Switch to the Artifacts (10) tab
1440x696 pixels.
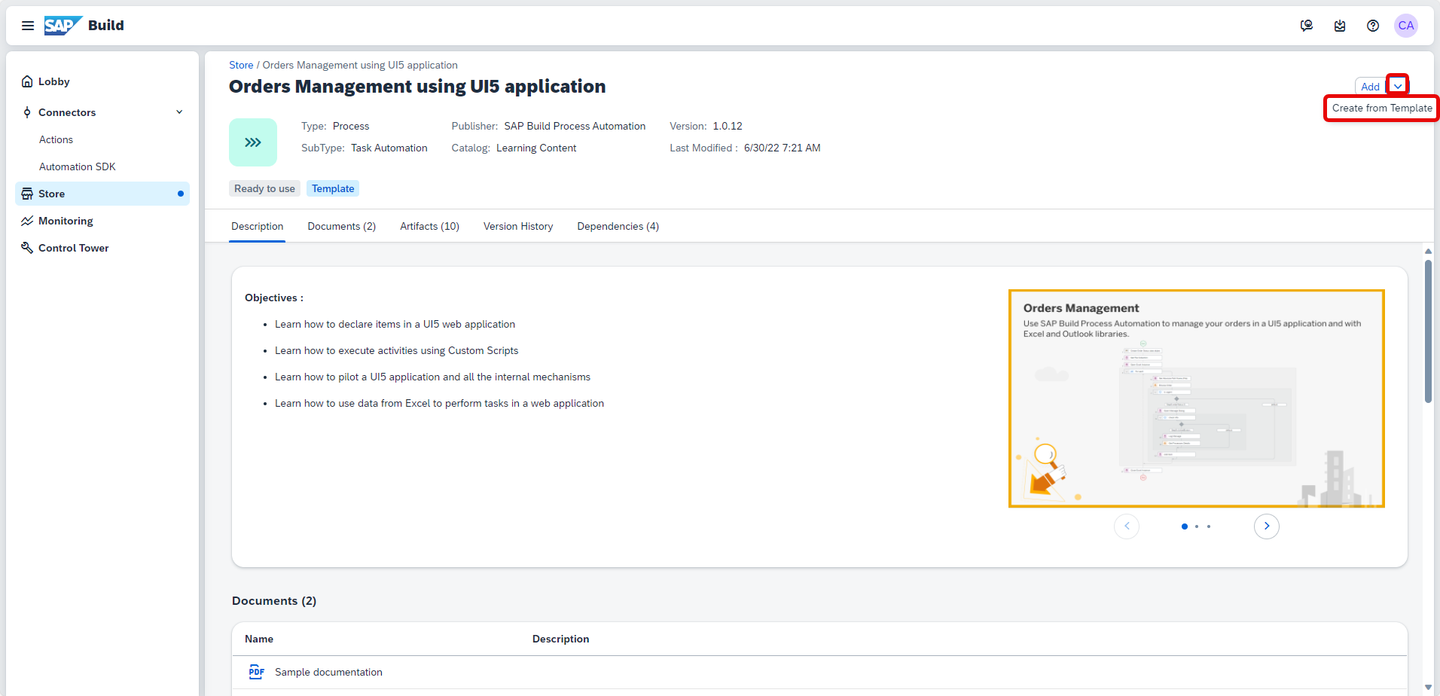coord(429,226)
